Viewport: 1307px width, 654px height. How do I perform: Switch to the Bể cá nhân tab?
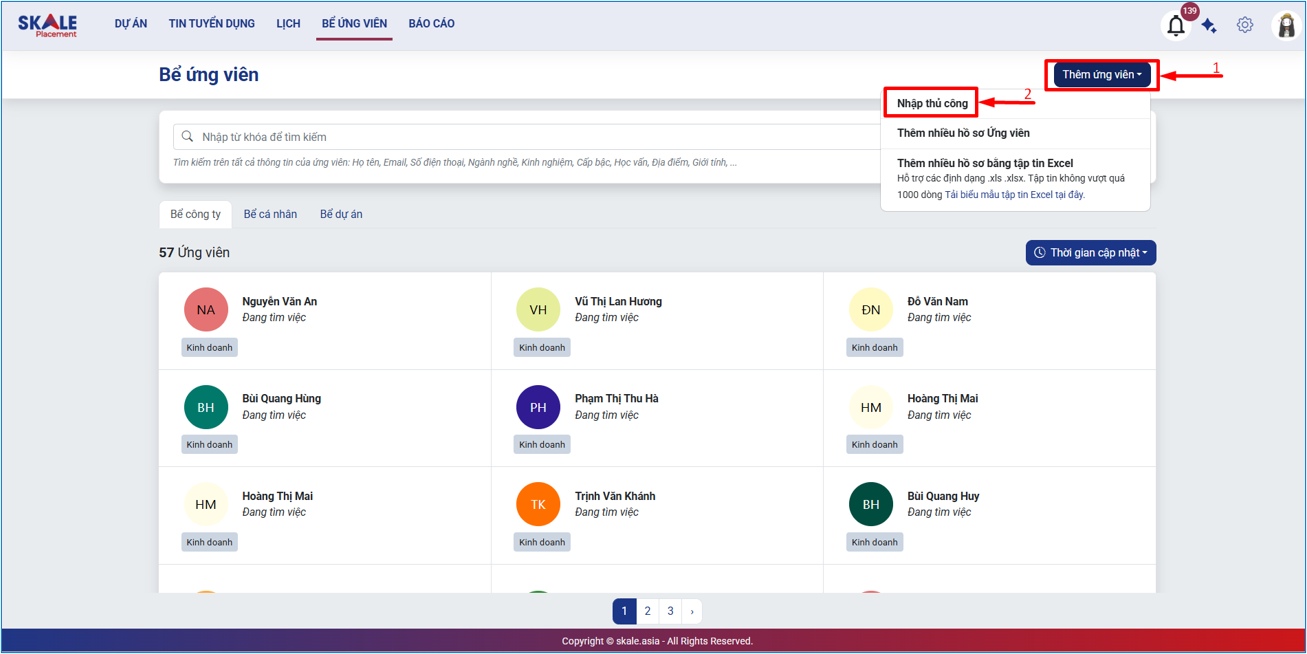[270, 214]
